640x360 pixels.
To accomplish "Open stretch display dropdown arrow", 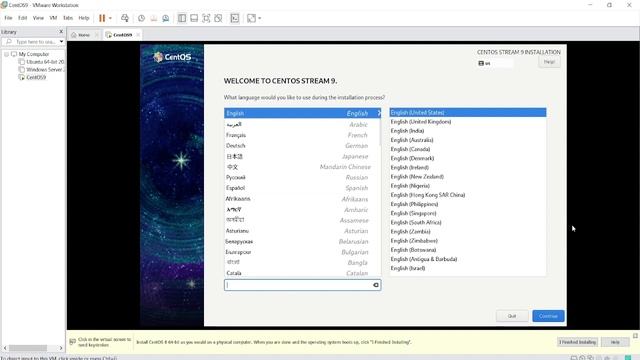I will 260,18.
